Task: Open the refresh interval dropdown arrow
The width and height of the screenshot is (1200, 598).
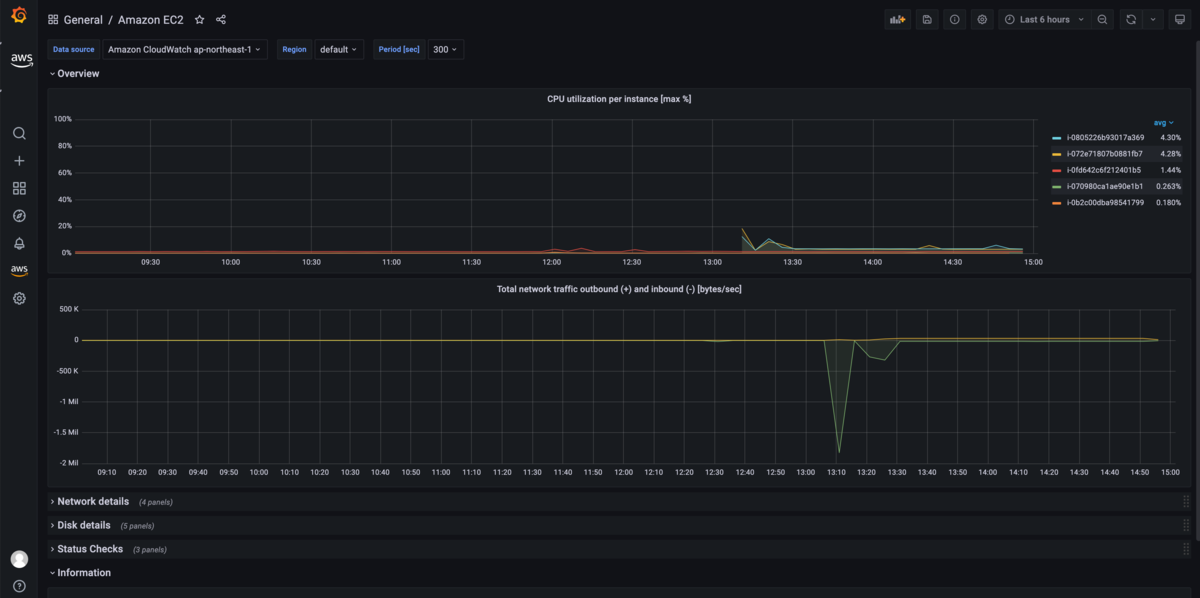Action: (1153, 19)
